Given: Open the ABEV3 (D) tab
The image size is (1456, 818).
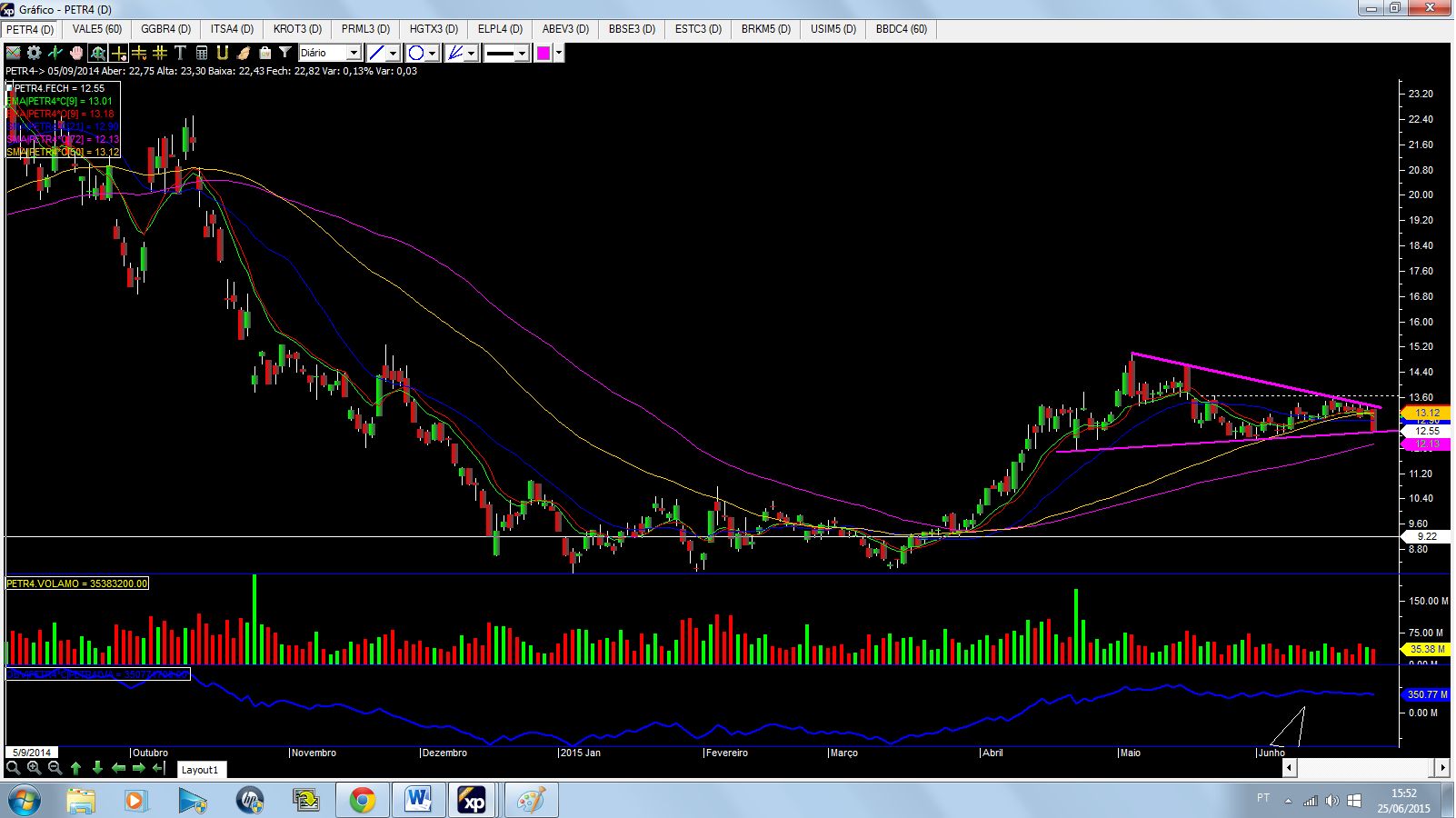Looking at the screenshot, I should pos(565,29).
